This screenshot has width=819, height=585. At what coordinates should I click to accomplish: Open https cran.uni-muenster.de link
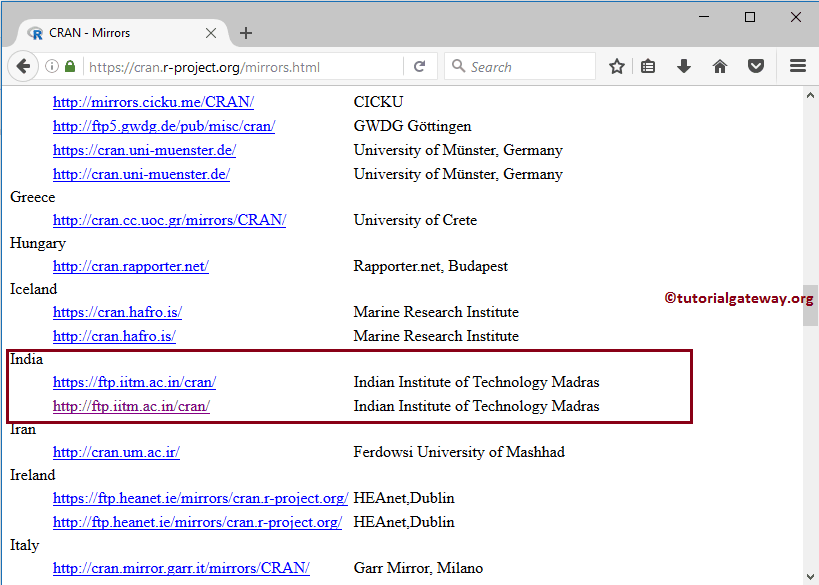coord(144,150)
